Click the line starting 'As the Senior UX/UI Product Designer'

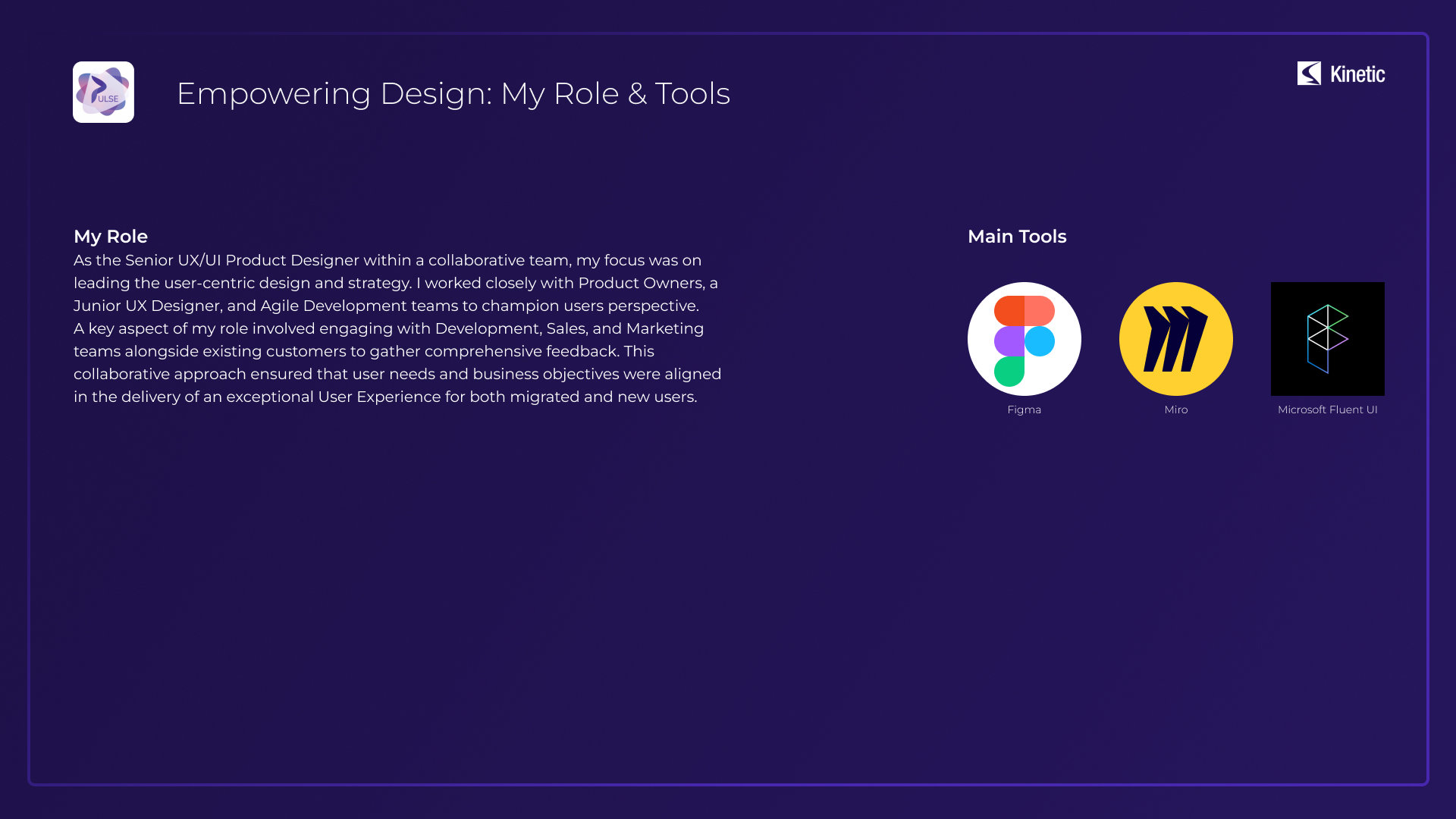388,260
